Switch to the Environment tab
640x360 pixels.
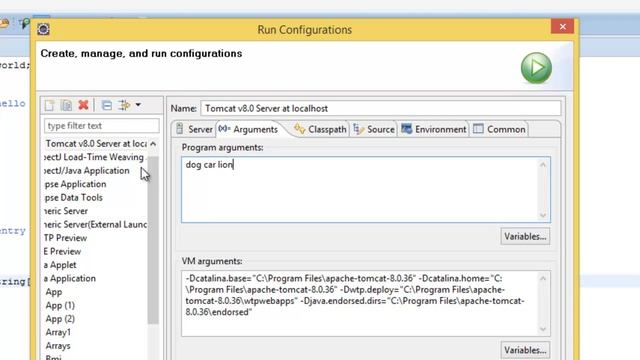pyautogui.click(x=433, y=129)
